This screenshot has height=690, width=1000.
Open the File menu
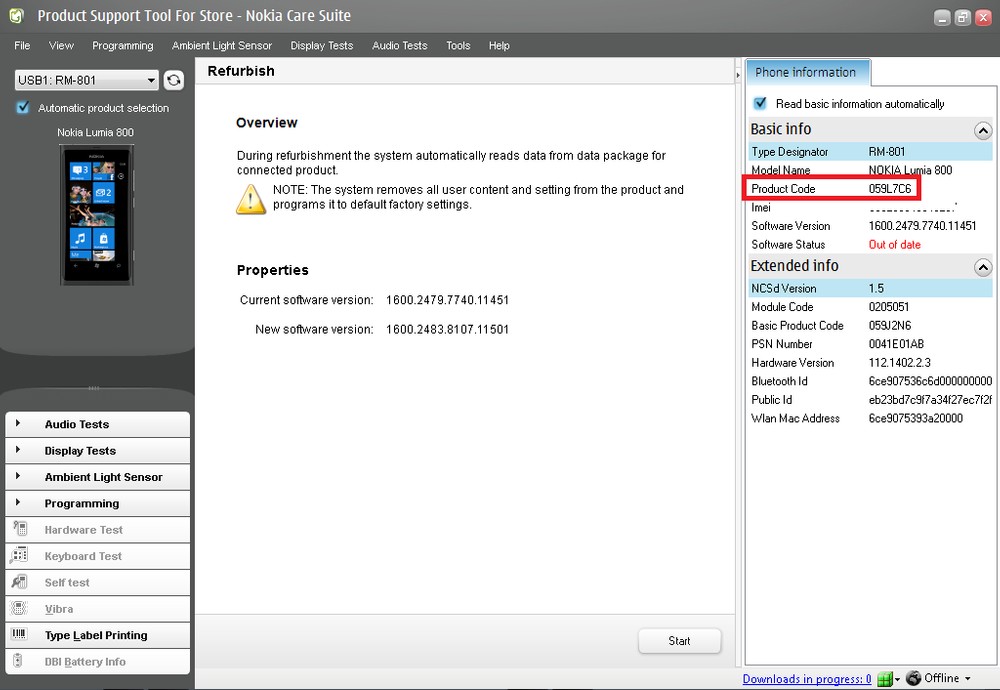point(22,45)
